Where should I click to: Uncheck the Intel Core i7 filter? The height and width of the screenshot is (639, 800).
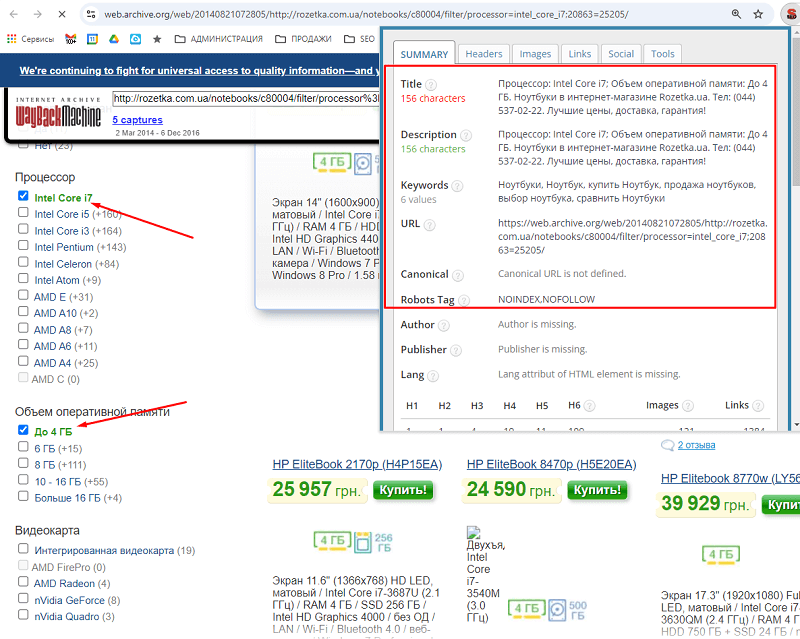[23, 195]
